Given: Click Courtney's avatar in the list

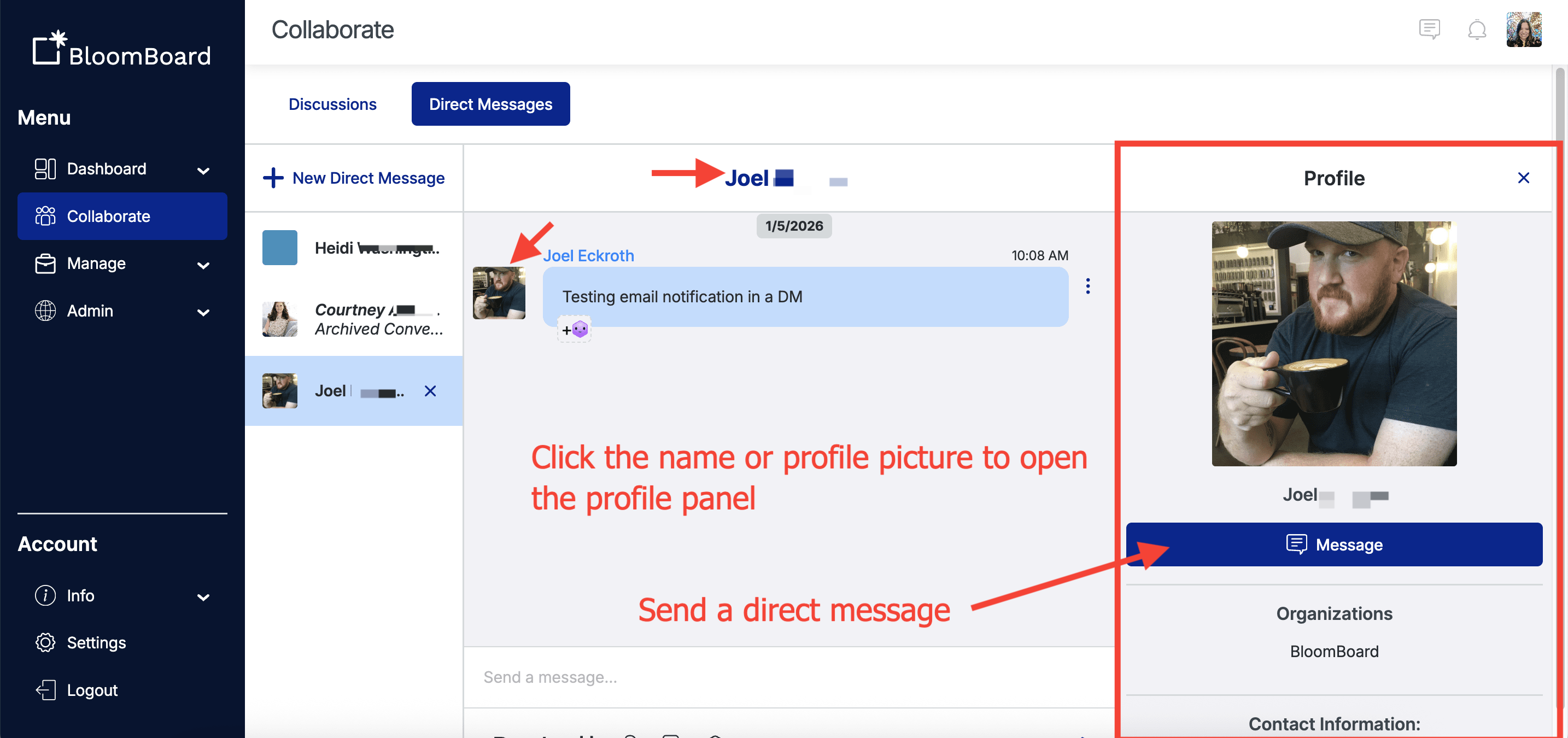Looking at the screenshot, I should (x=280, y=319).
